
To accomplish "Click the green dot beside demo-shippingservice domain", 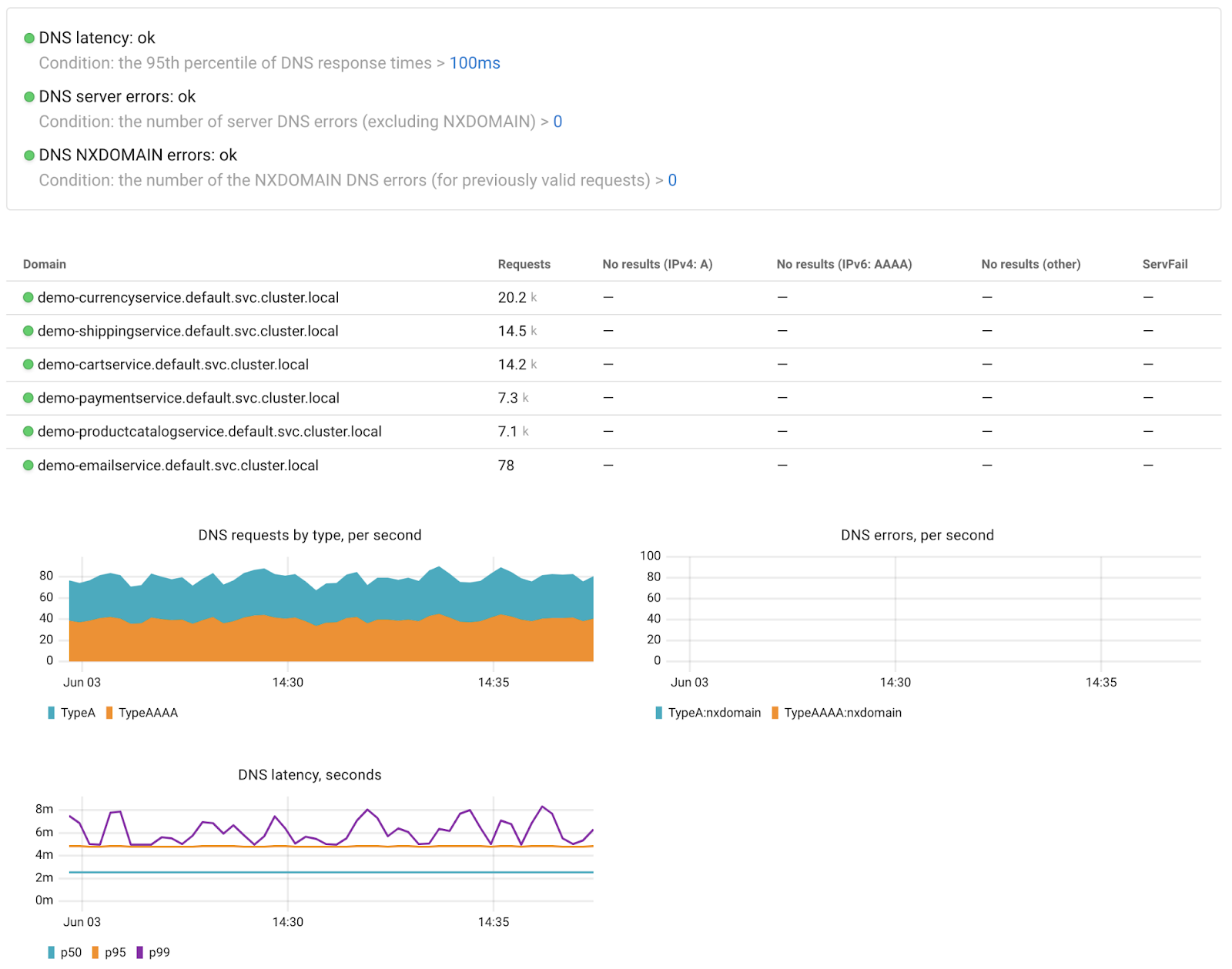I will pos(28,331).
